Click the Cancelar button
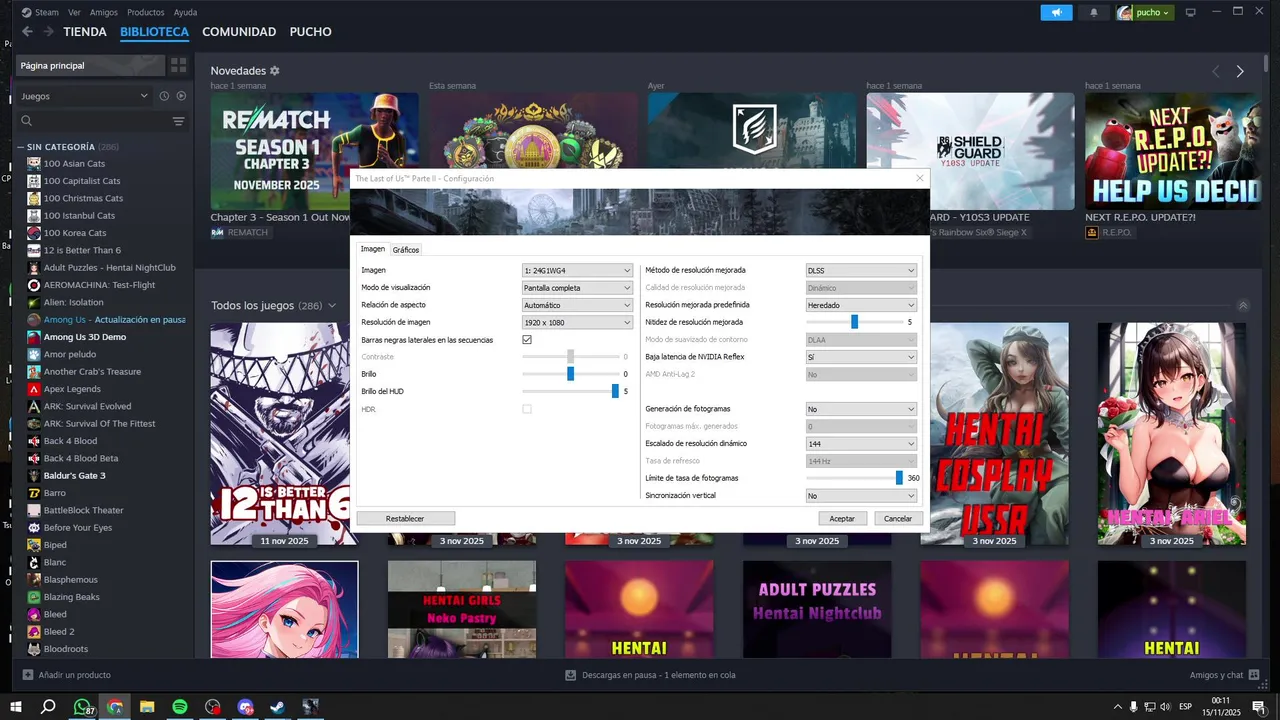1280x720 pixels. pos(898,518)
